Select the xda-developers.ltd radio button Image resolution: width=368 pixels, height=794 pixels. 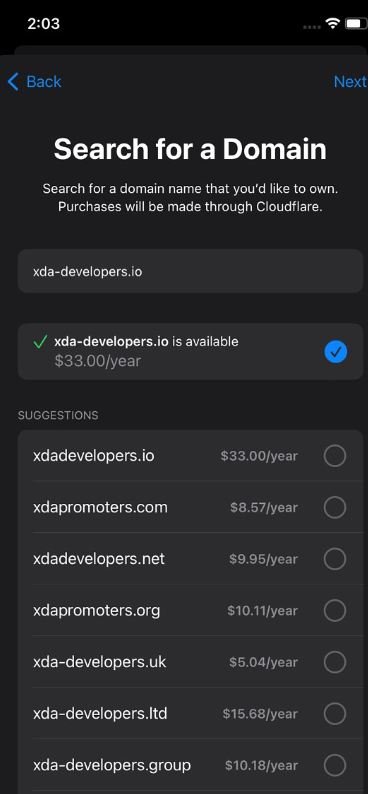click(335, 714)
